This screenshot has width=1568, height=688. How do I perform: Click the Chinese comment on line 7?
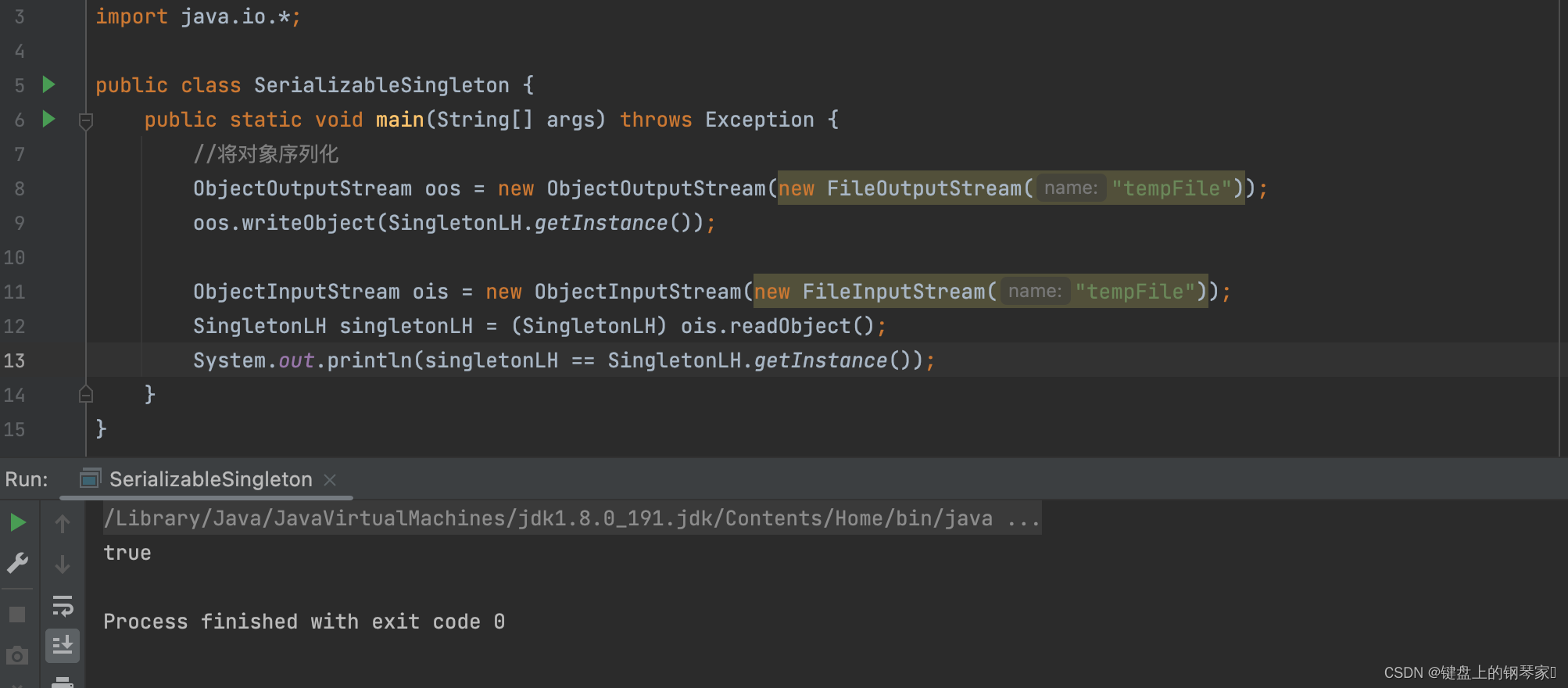[266, 154]
